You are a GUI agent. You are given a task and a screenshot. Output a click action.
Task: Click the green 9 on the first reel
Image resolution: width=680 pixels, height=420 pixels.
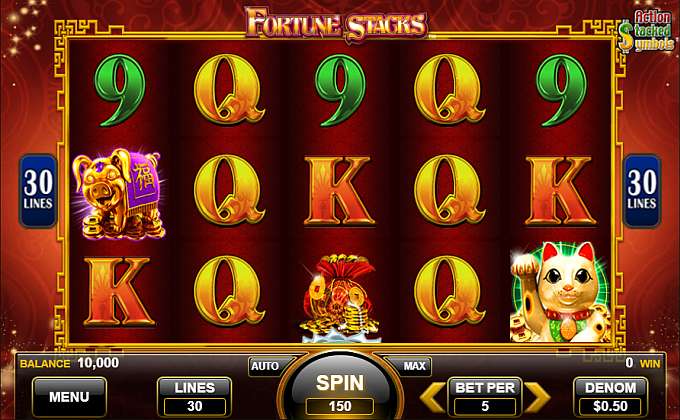click(120, 90)
